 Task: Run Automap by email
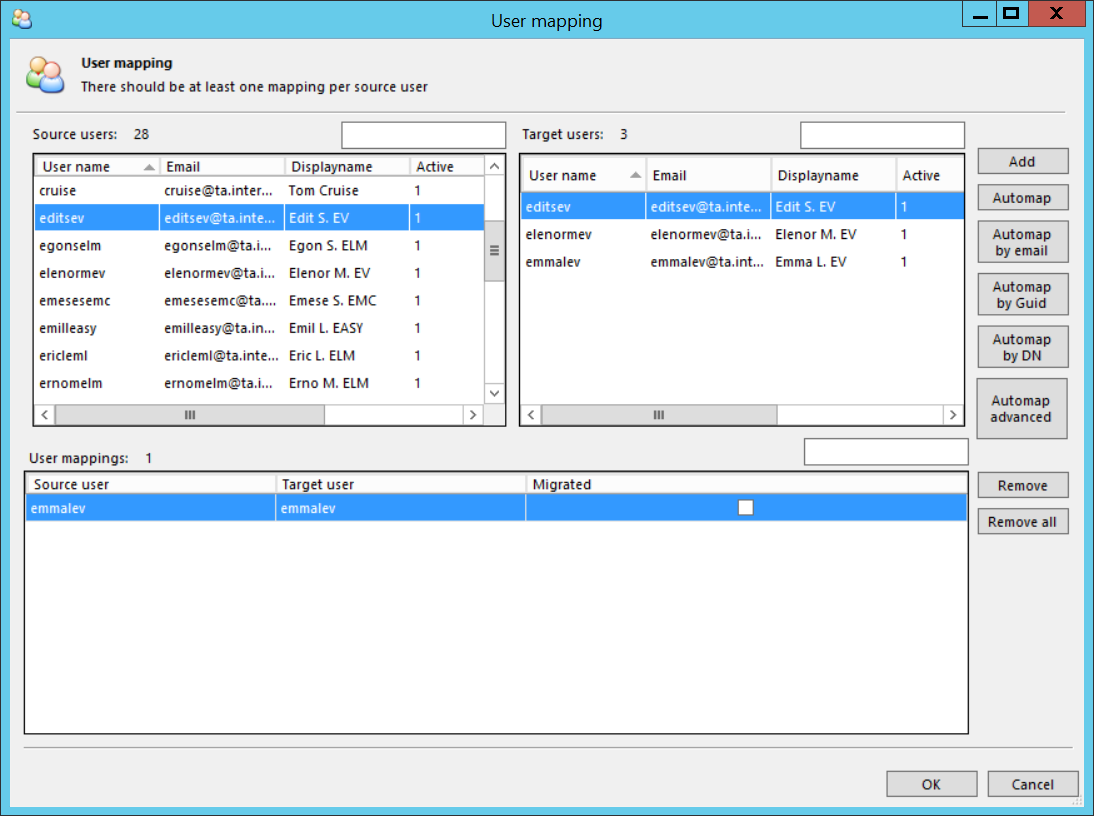coord(1022,242)
